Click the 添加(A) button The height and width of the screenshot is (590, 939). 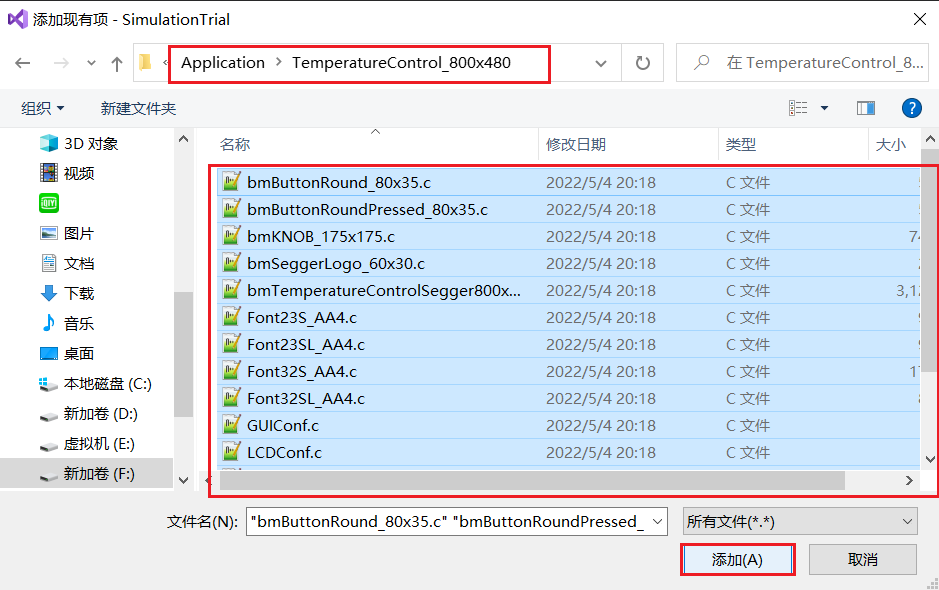(x=737, y=559)
